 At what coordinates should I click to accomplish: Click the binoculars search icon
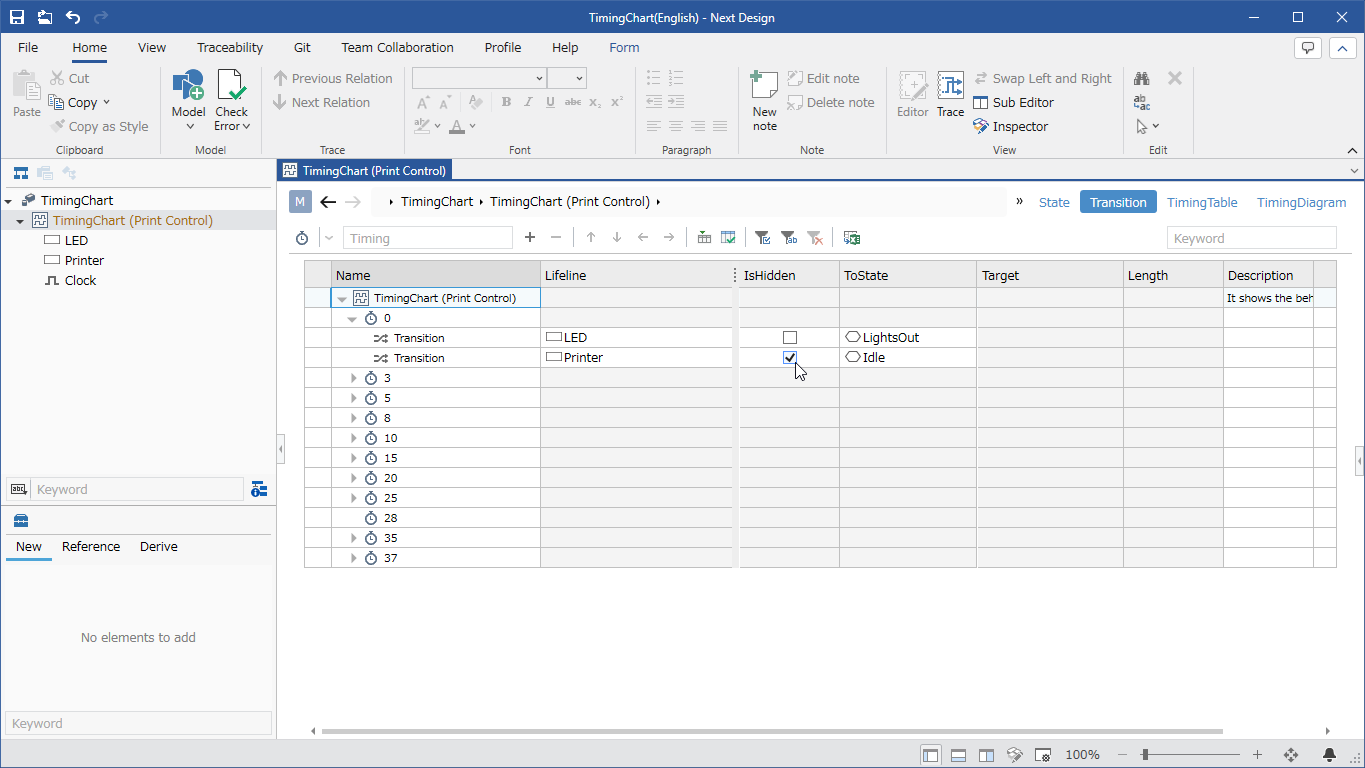pos(1142,78)
